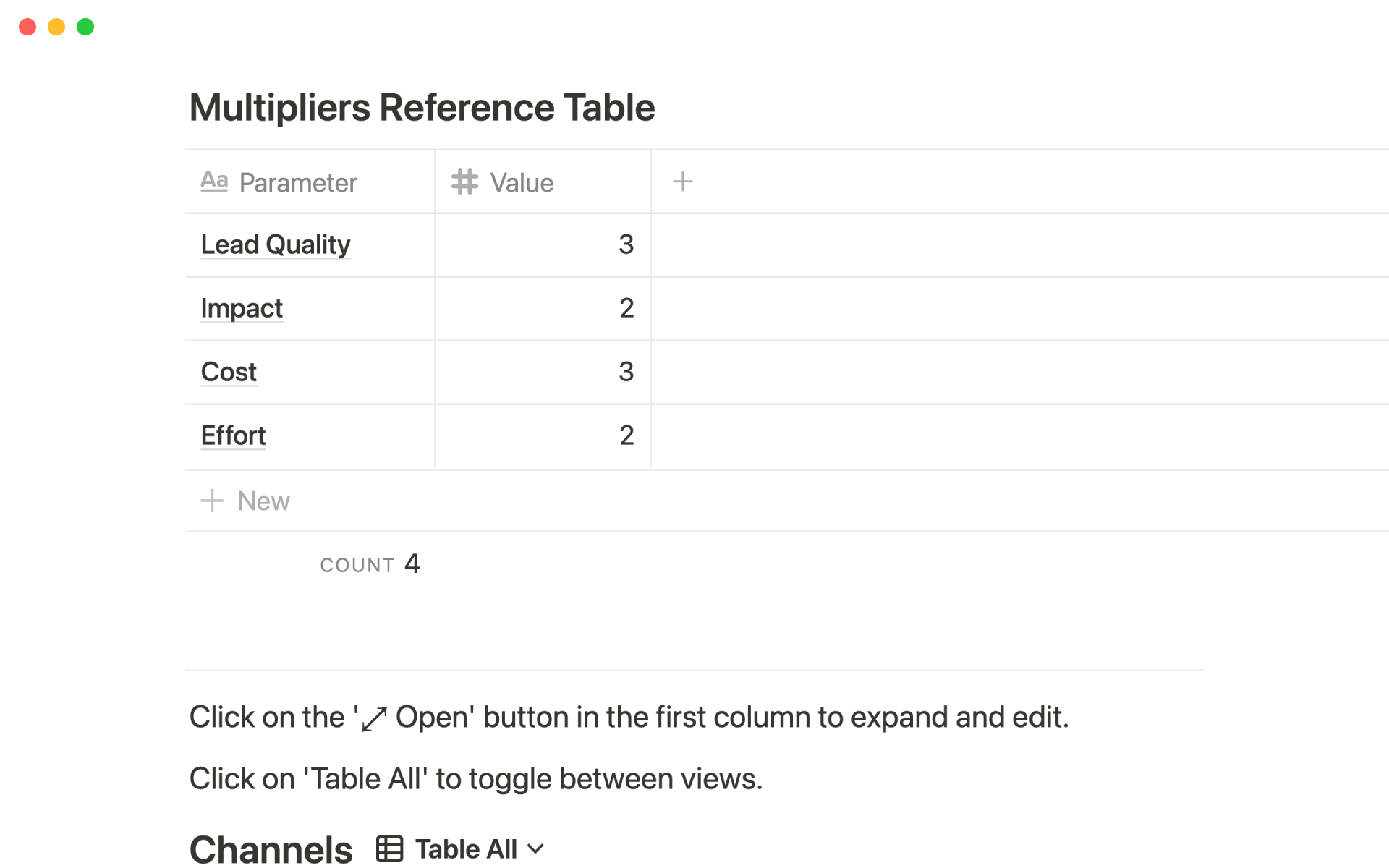Image resolution: width=1389 pixels, height=868 pixels.
Task: Click the COUNT 4 calculation footer
Action: tap(370, 563)
